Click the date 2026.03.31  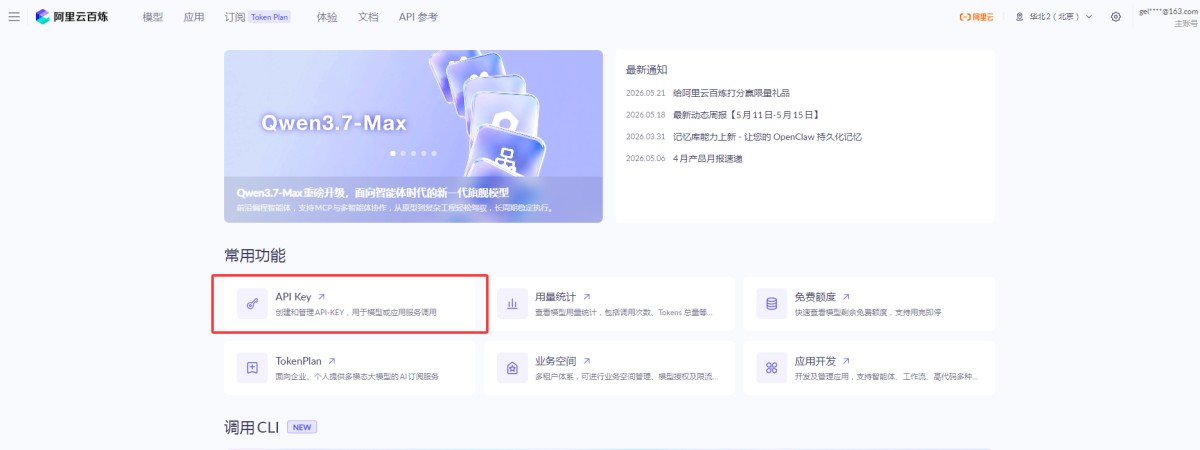tap(645, 136)
